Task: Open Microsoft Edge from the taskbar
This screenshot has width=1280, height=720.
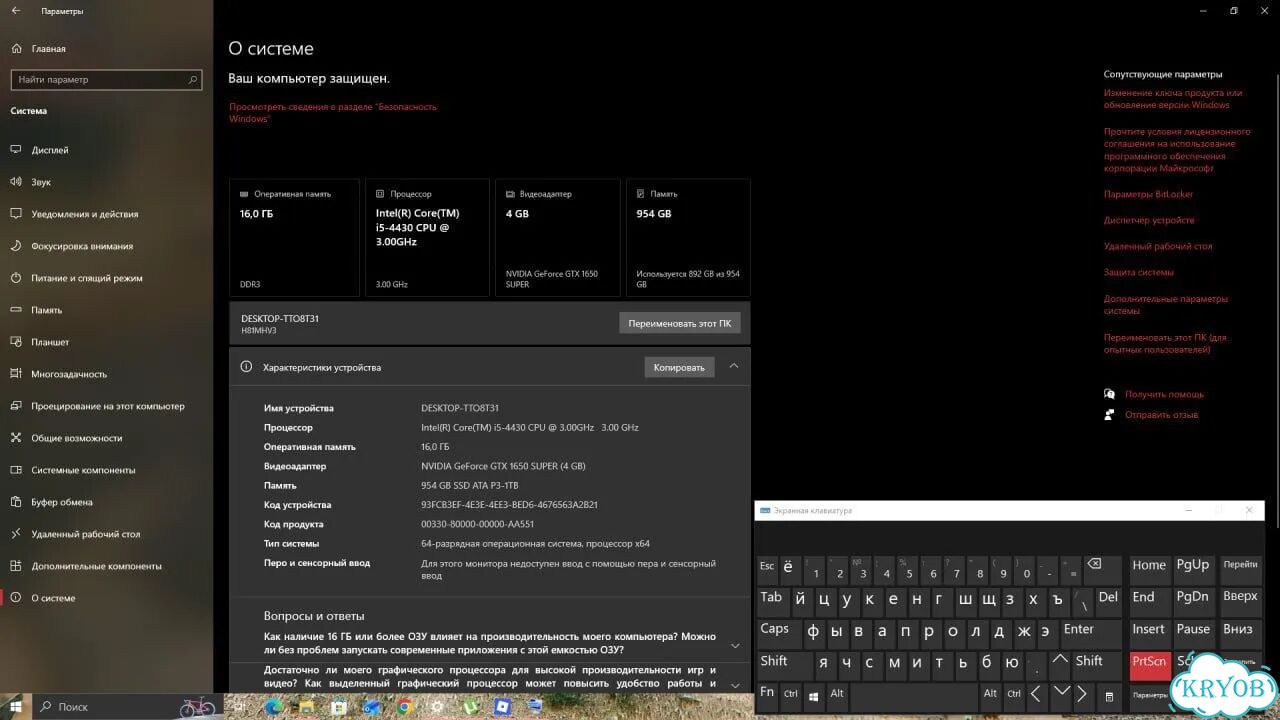Action: coord(274,707)
